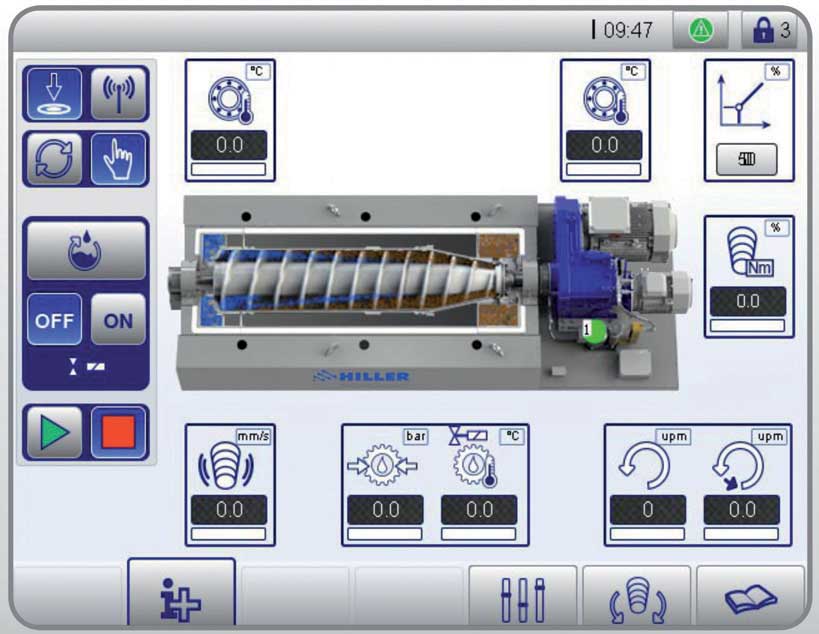Open the operating manual book icon
The image size is (819, 634).
749,592
